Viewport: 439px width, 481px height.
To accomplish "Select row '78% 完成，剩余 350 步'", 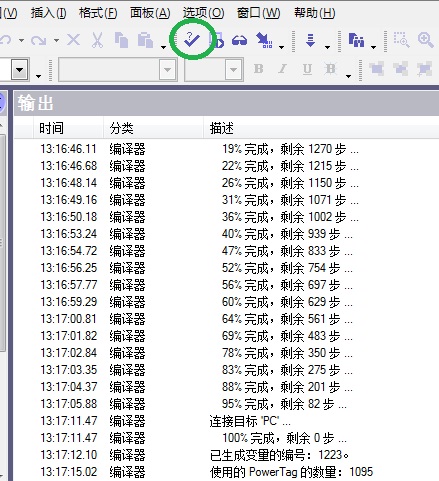I will 227,353.
